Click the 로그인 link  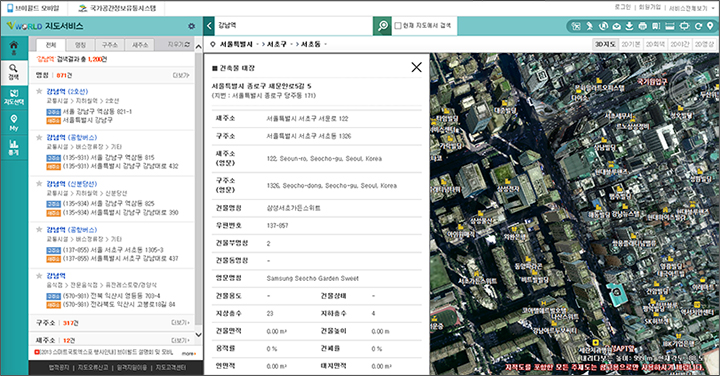click(623, 8)
